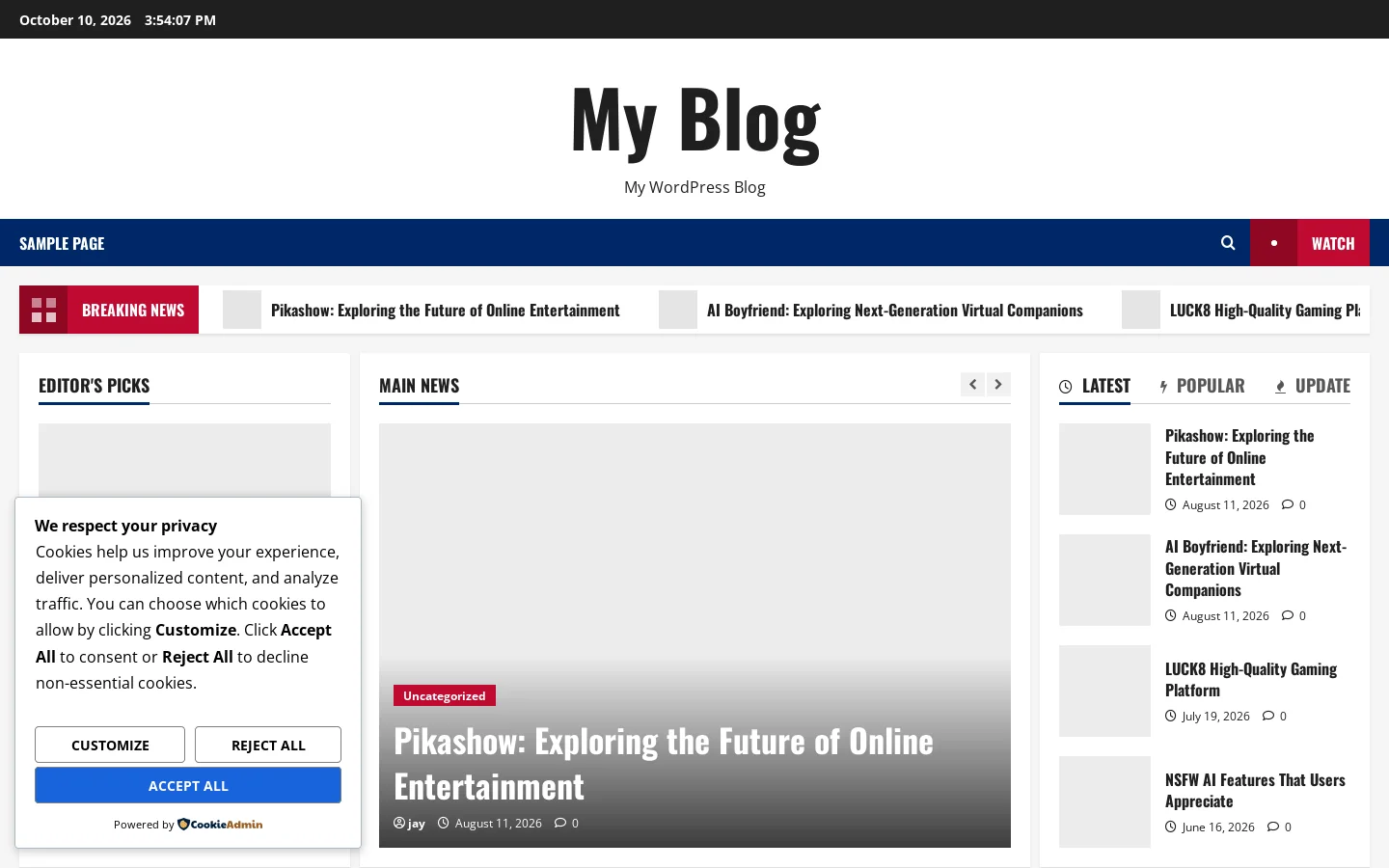Go to previous Main News slide
Image resolution: width=1389 pixels, height=868 pixels.
(x=972, y=385)
